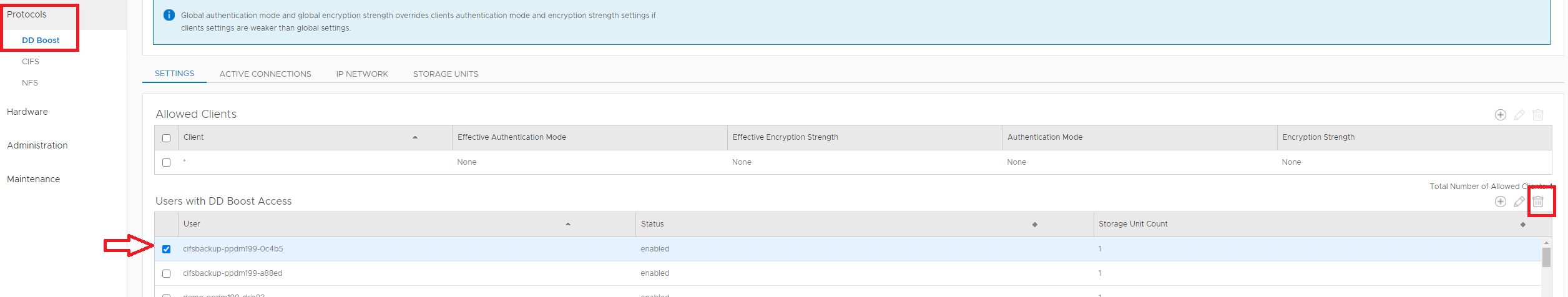This screenshot has height=297, width=1568.
Task: Click the users table scrollbar thumb
Action: [x=1546, y=256]
